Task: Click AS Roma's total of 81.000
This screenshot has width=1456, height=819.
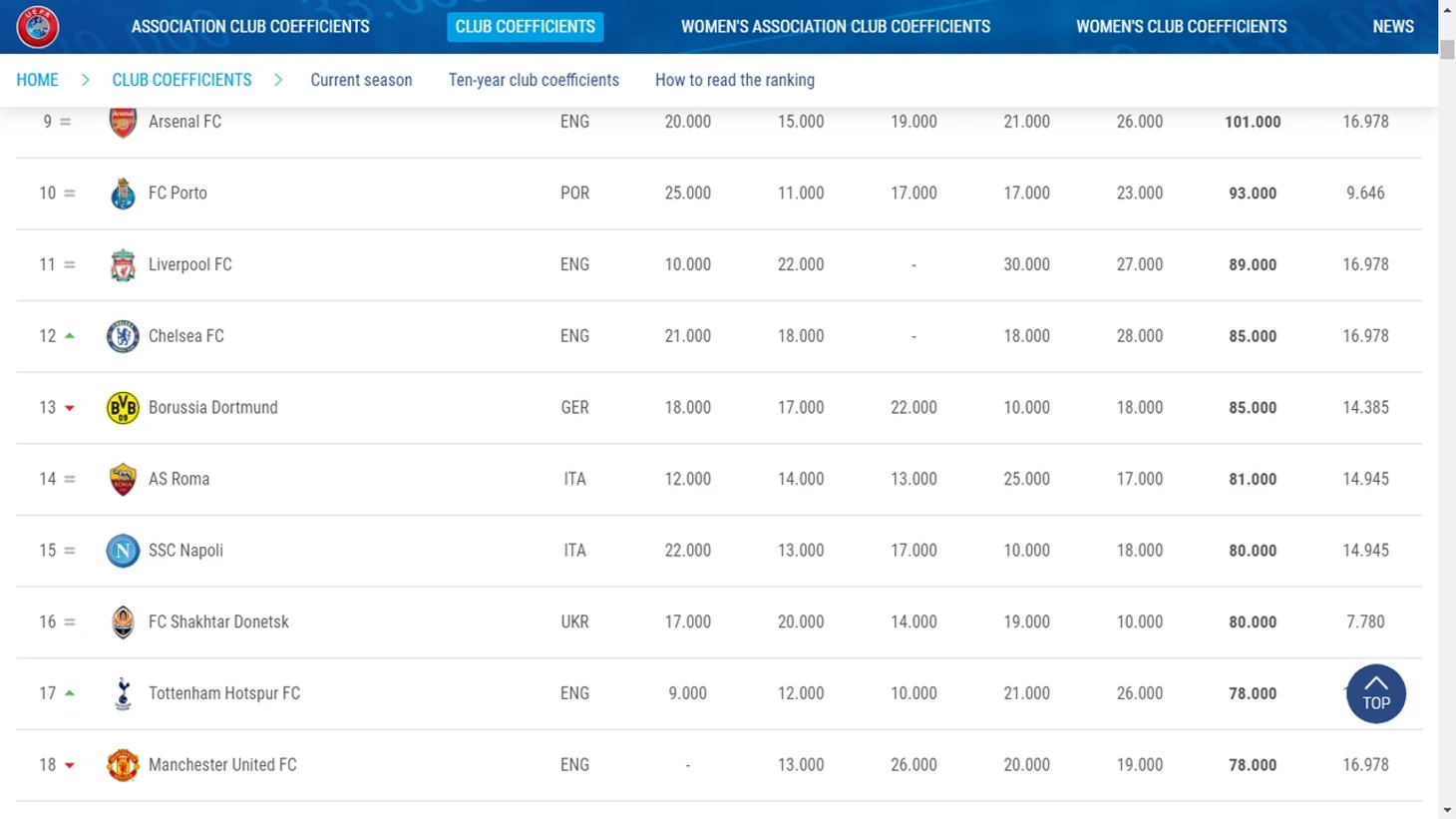Action: [x=1253, y=480]
